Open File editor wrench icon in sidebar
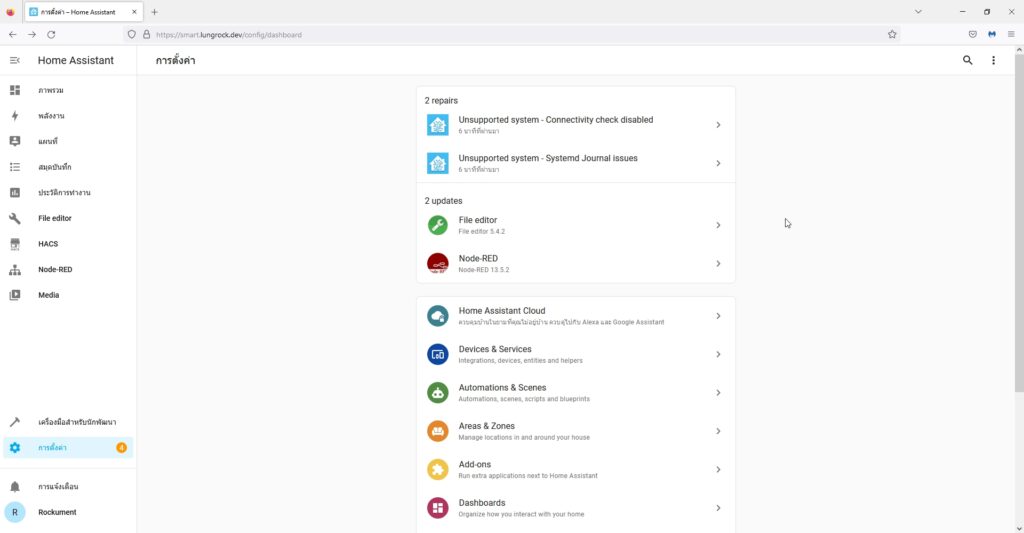1024x533 pixels. tap(15, 218)
